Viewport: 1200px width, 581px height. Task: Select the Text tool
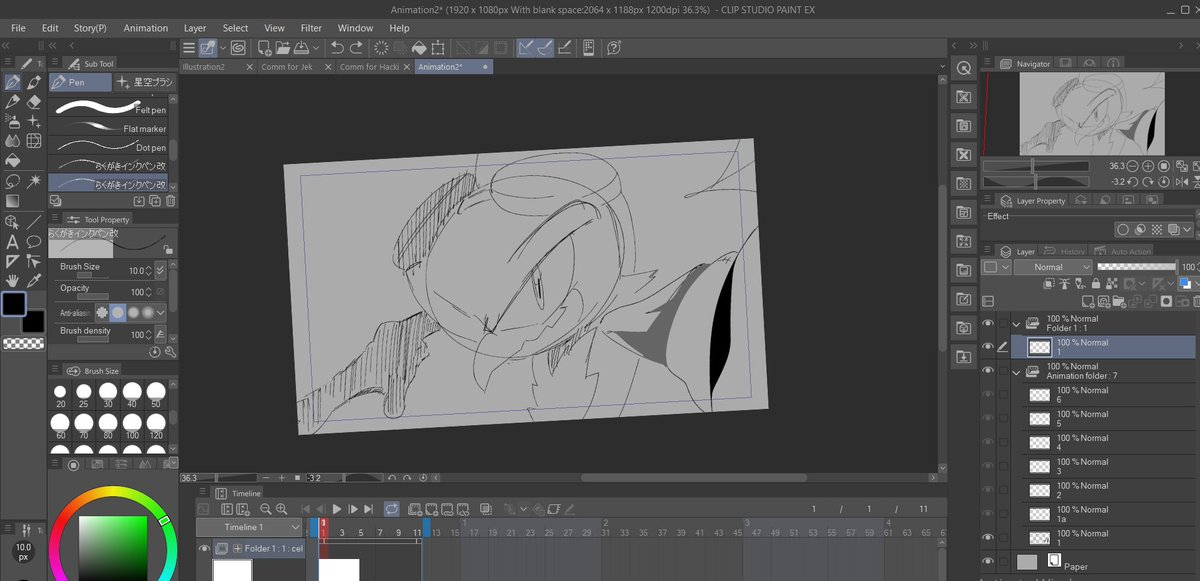point(13,241)
